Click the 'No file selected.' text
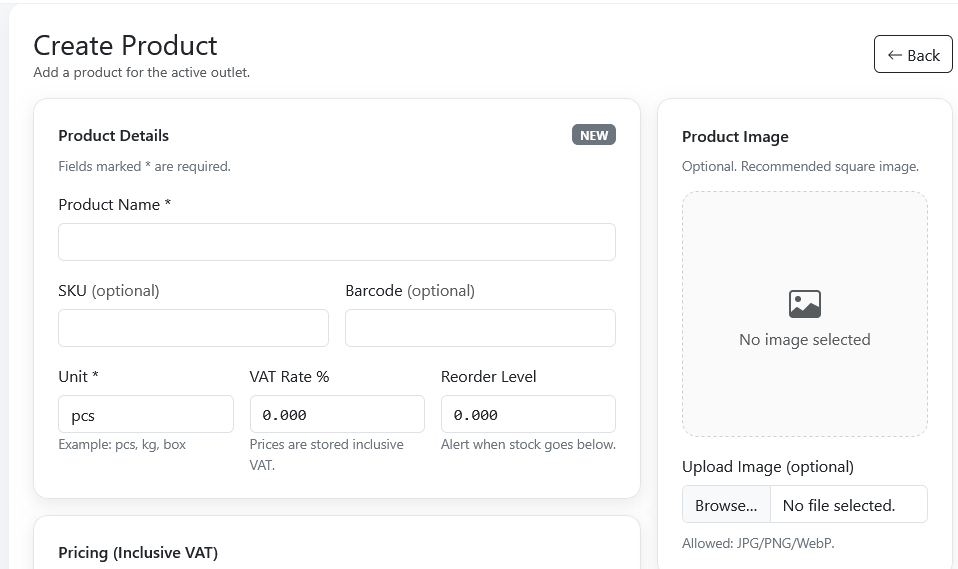Image resolution: width=958 pixels, height=569 pixels. click(839, 505)
